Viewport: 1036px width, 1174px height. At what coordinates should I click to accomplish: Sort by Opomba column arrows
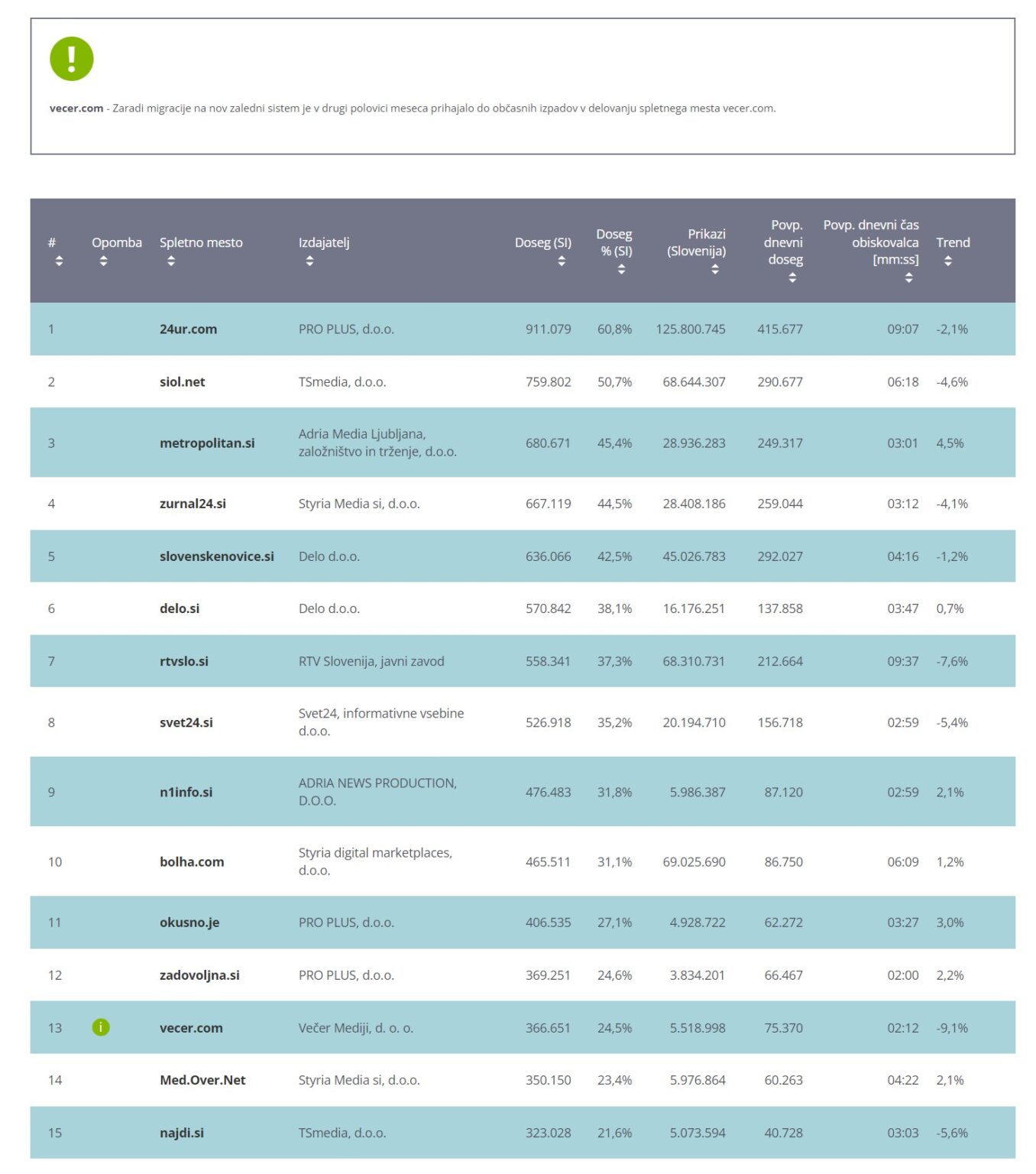pyautogui.click(x=103, y=261)
